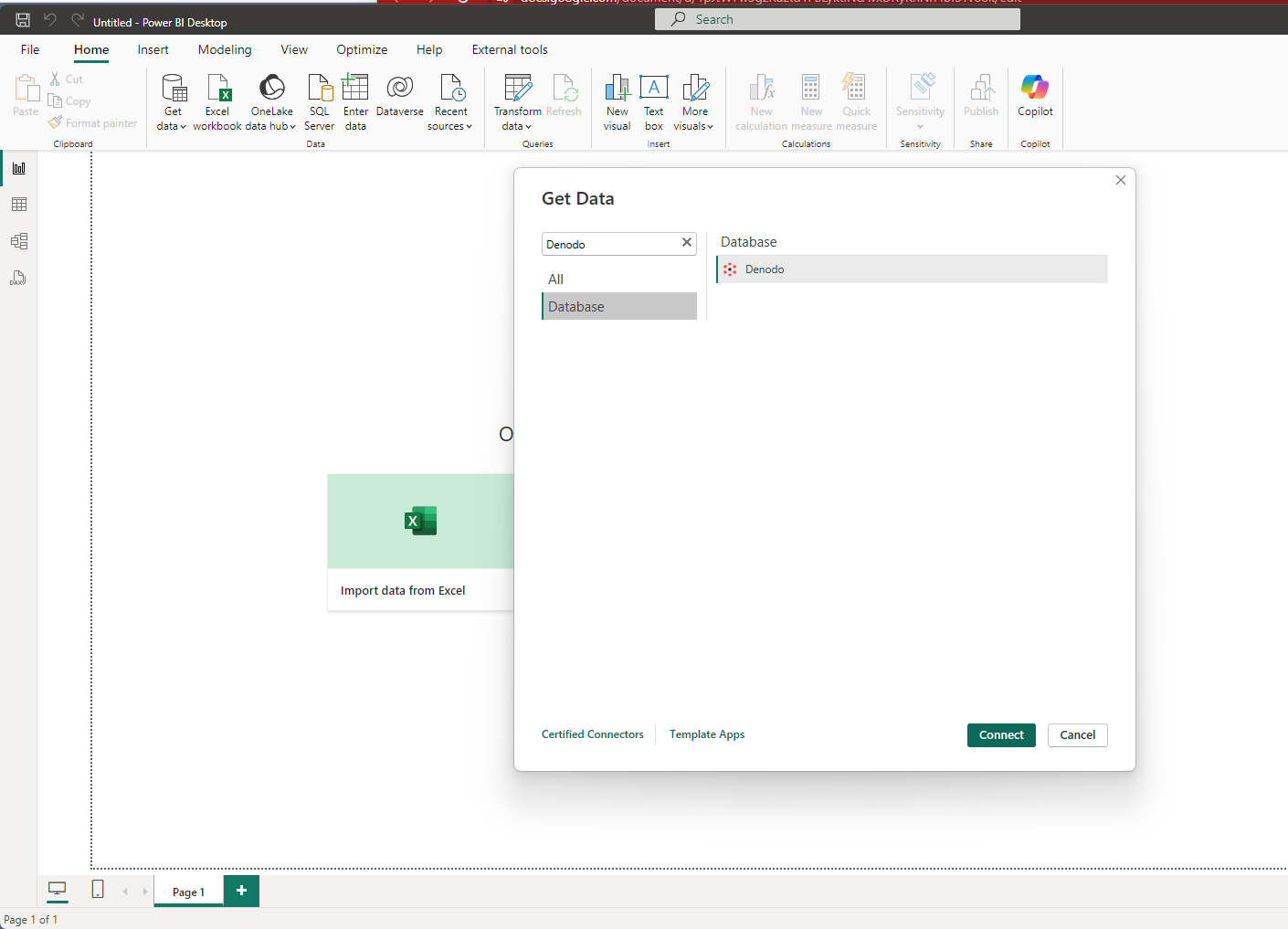The image size is (1288, 929).
Task: Switch to desktop layout icon
Action: (x=57, y=890)
